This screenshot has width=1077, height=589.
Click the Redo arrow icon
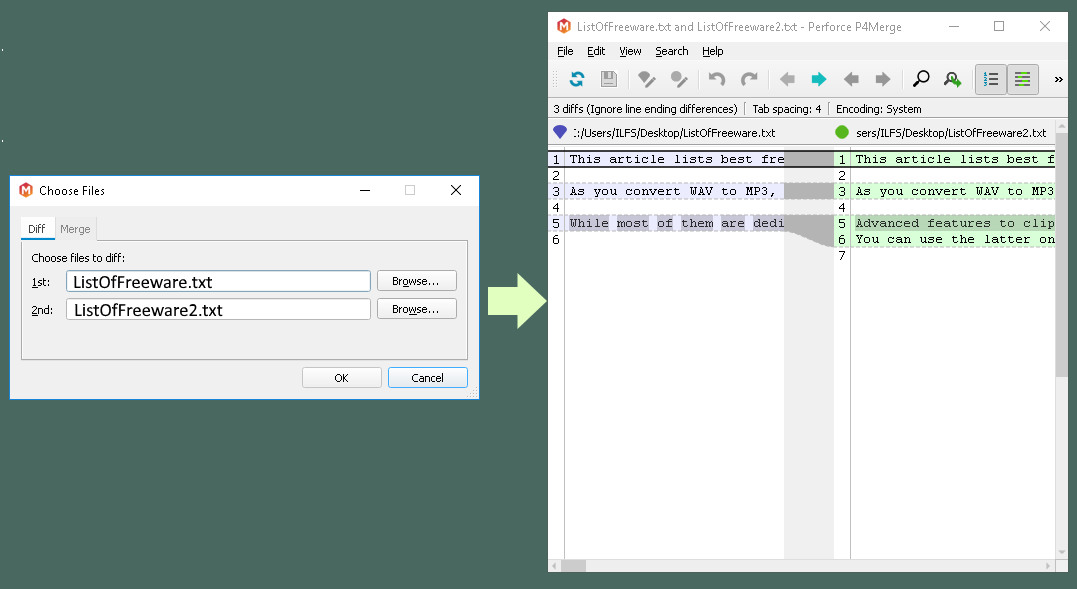[x=749, y=80]
